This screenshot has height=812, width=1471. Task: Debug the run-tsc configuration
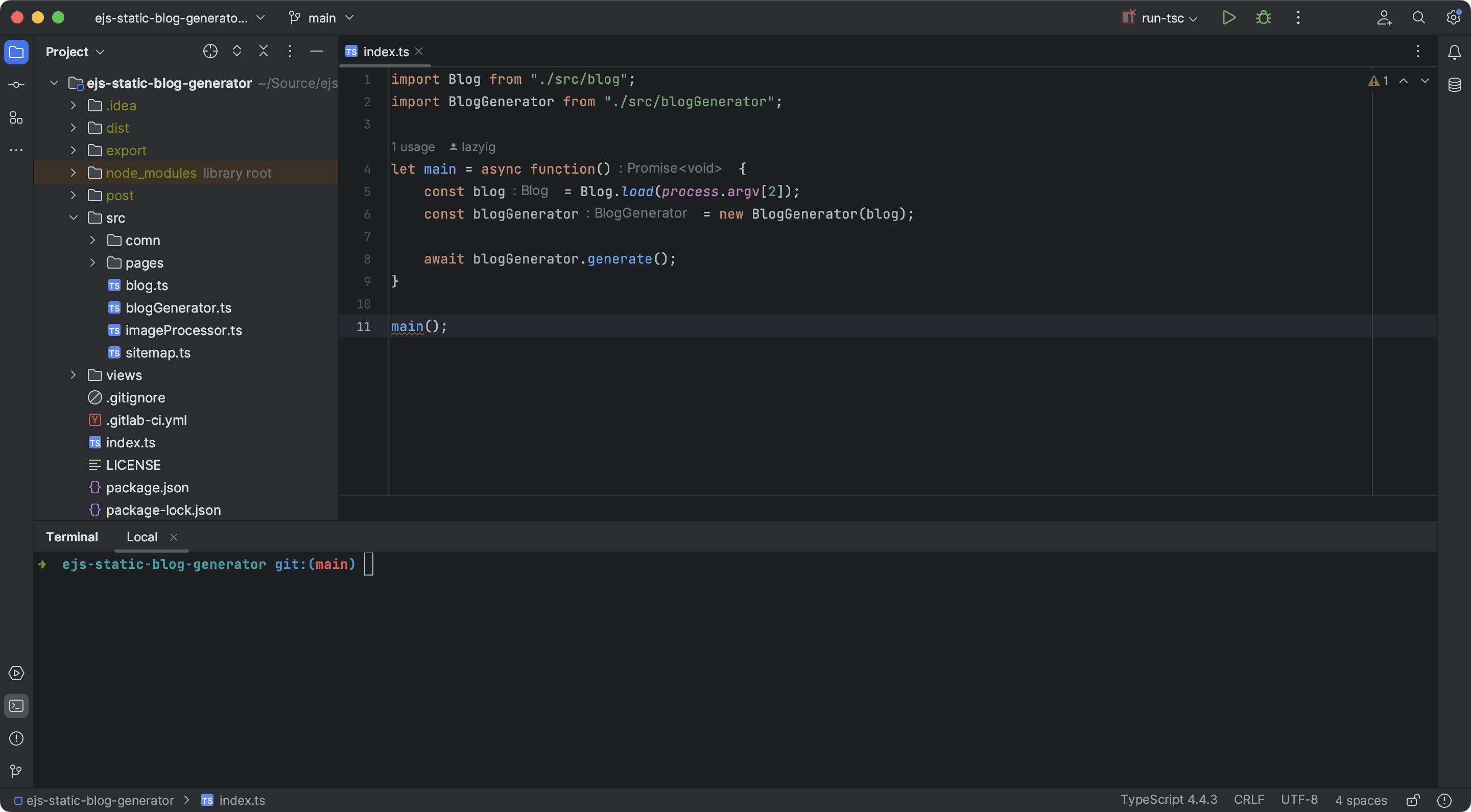(x=1263, y=18)
